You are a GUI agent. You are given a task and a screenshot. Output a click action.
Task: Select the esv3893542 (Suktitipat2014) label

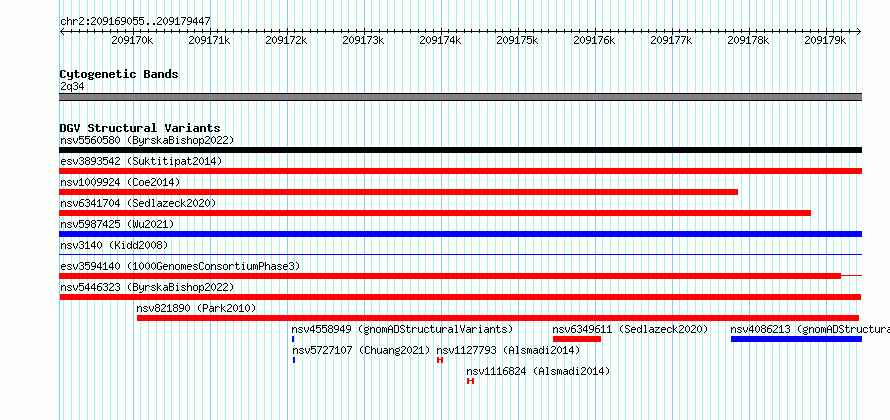click(141, 161)
